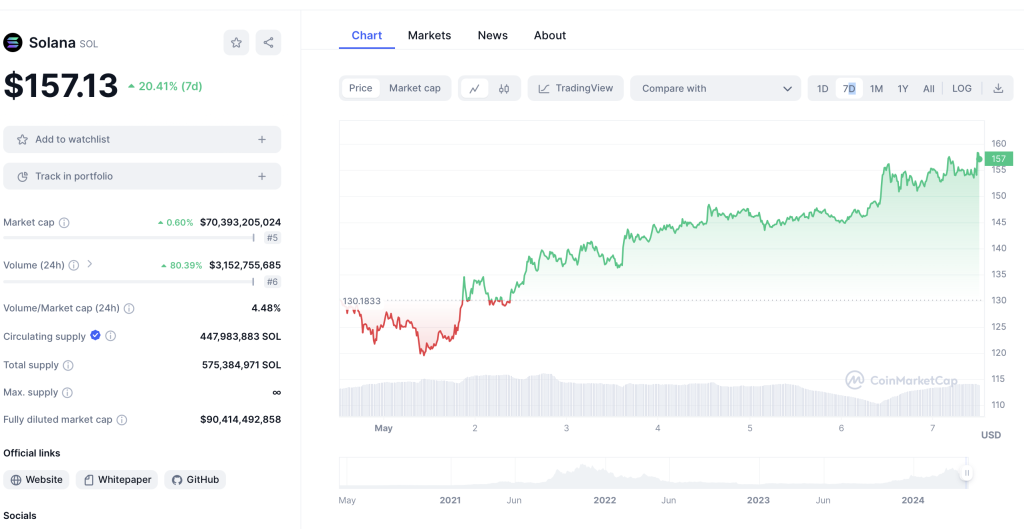Open the Markets tab
Image resolution: width=1024 pixels, height=529 pixels.
click(x=429, y=35)
